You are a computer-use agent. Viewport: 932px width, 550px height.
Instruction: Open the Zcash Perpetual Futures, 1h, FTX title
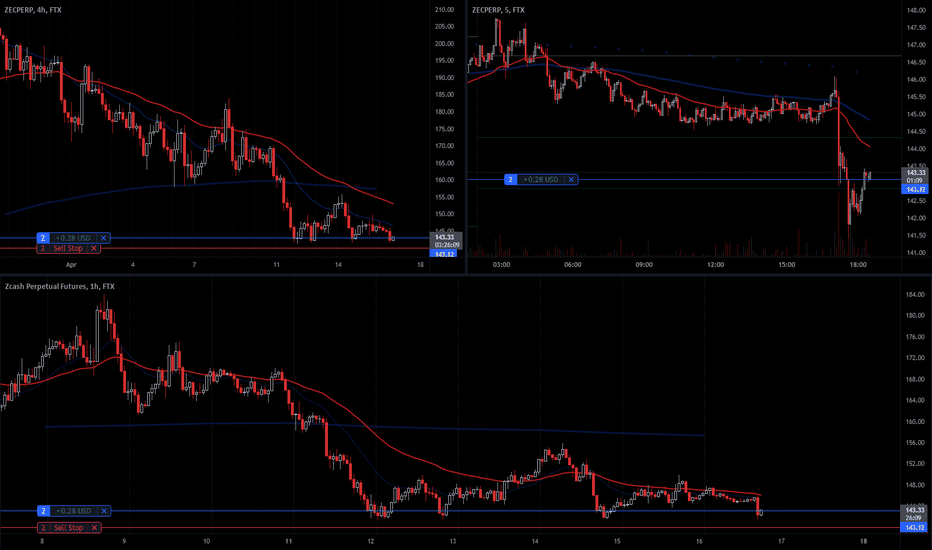[59, 287]
